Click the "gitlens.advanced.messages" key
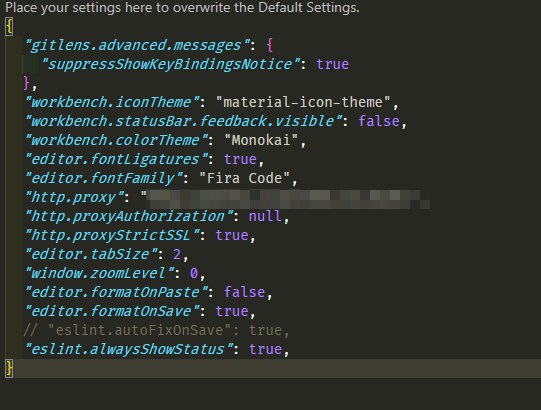 (137, 46)
